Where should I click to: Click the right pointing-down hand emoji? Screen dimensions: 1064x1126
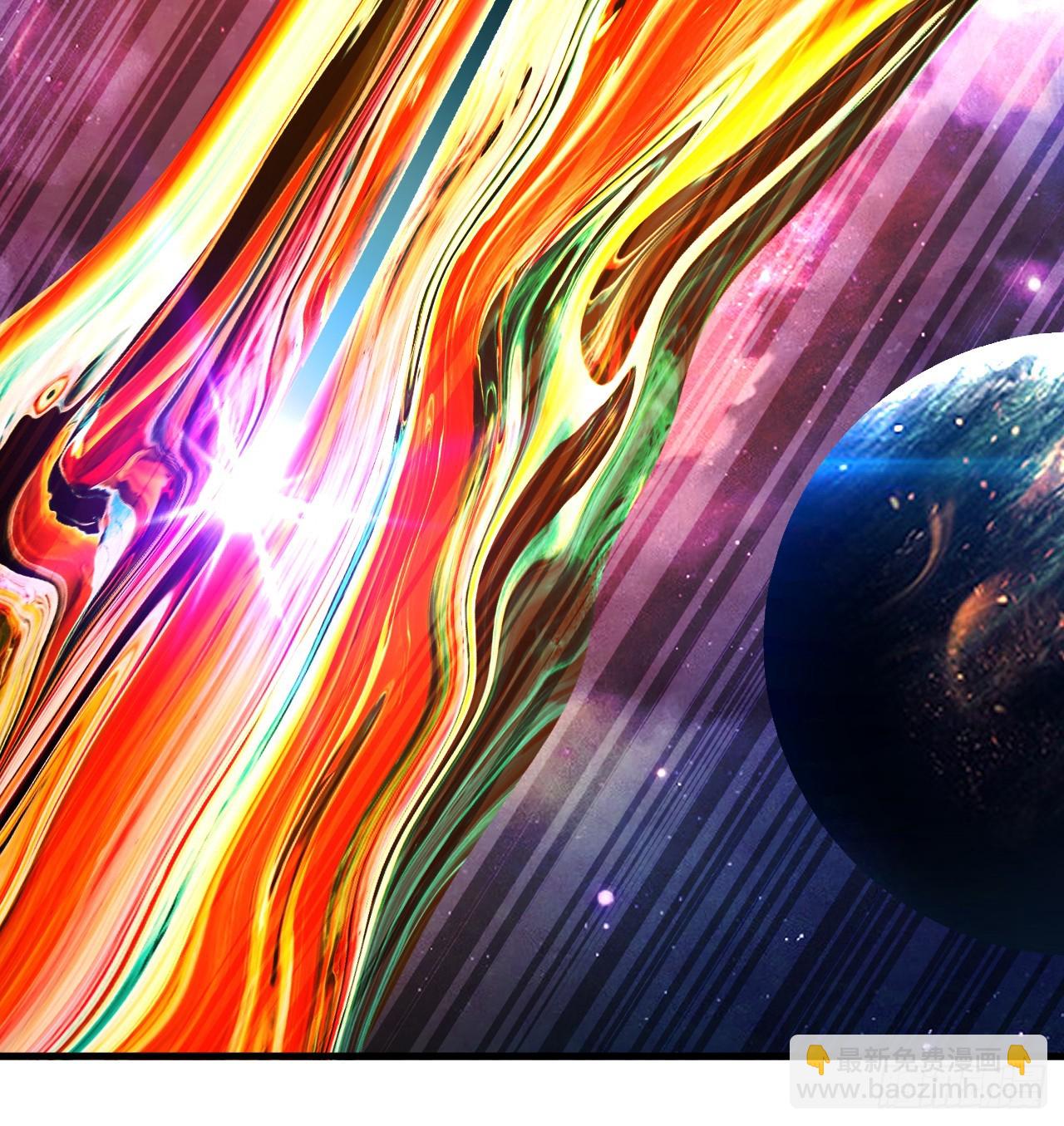tap(1019, 1060)
